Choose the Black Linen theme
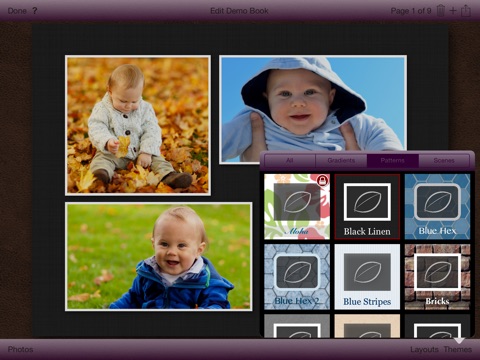This screenshot has width=480, height=360. click(367, 207)
